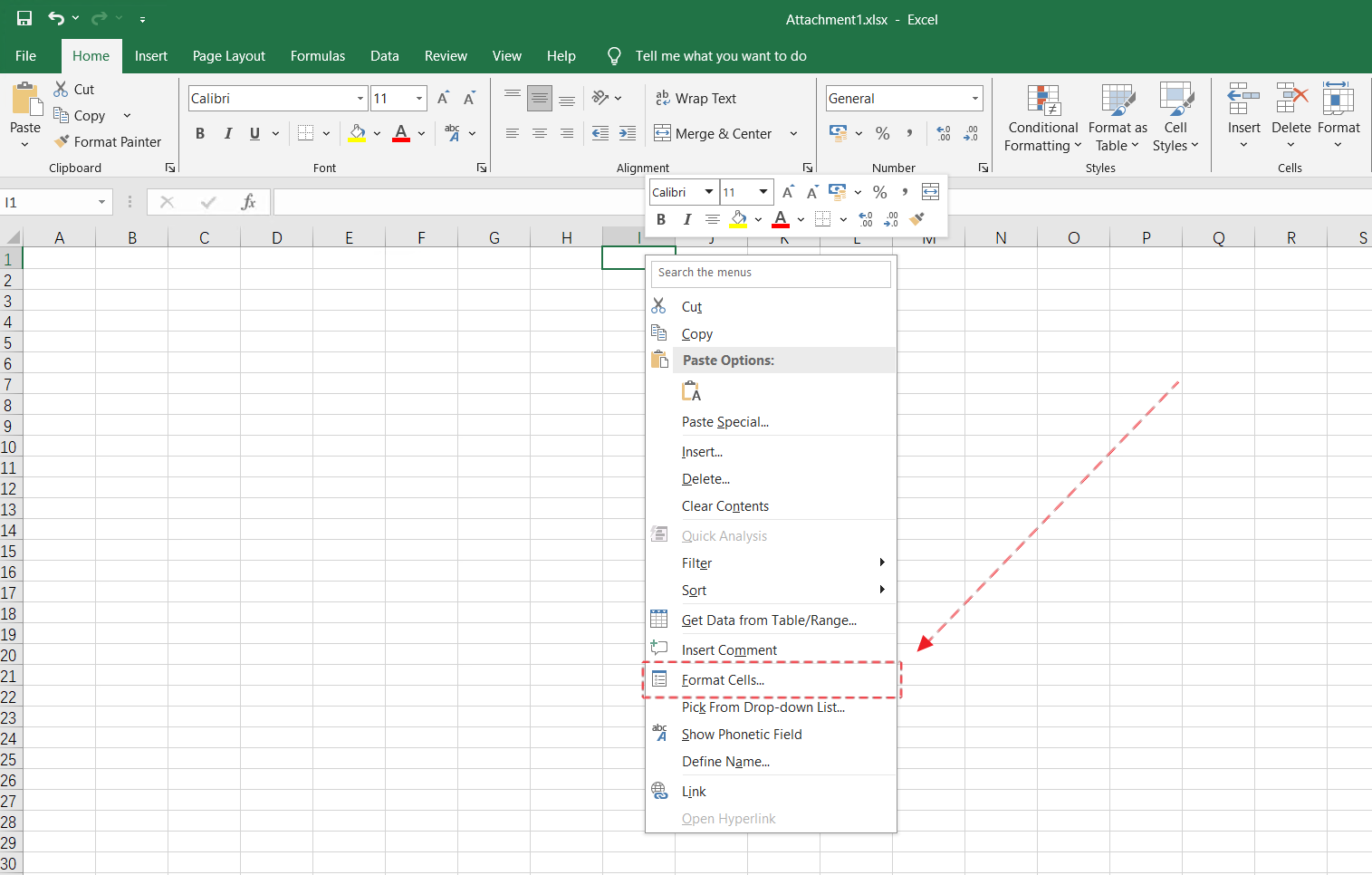
Task: Click mini toolbar Merge & Center icon
Action: tap(930, 191)
